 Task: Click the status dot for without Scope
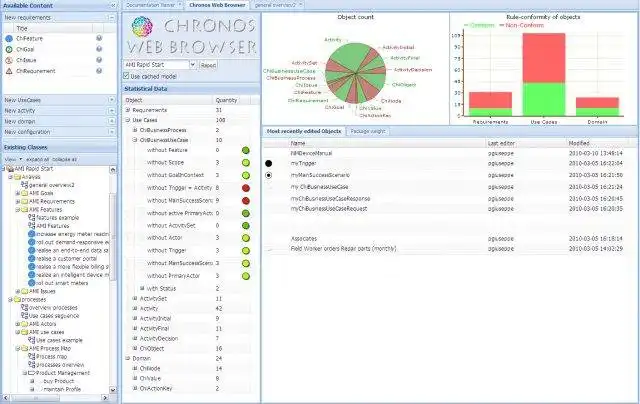tap(246, 163)
